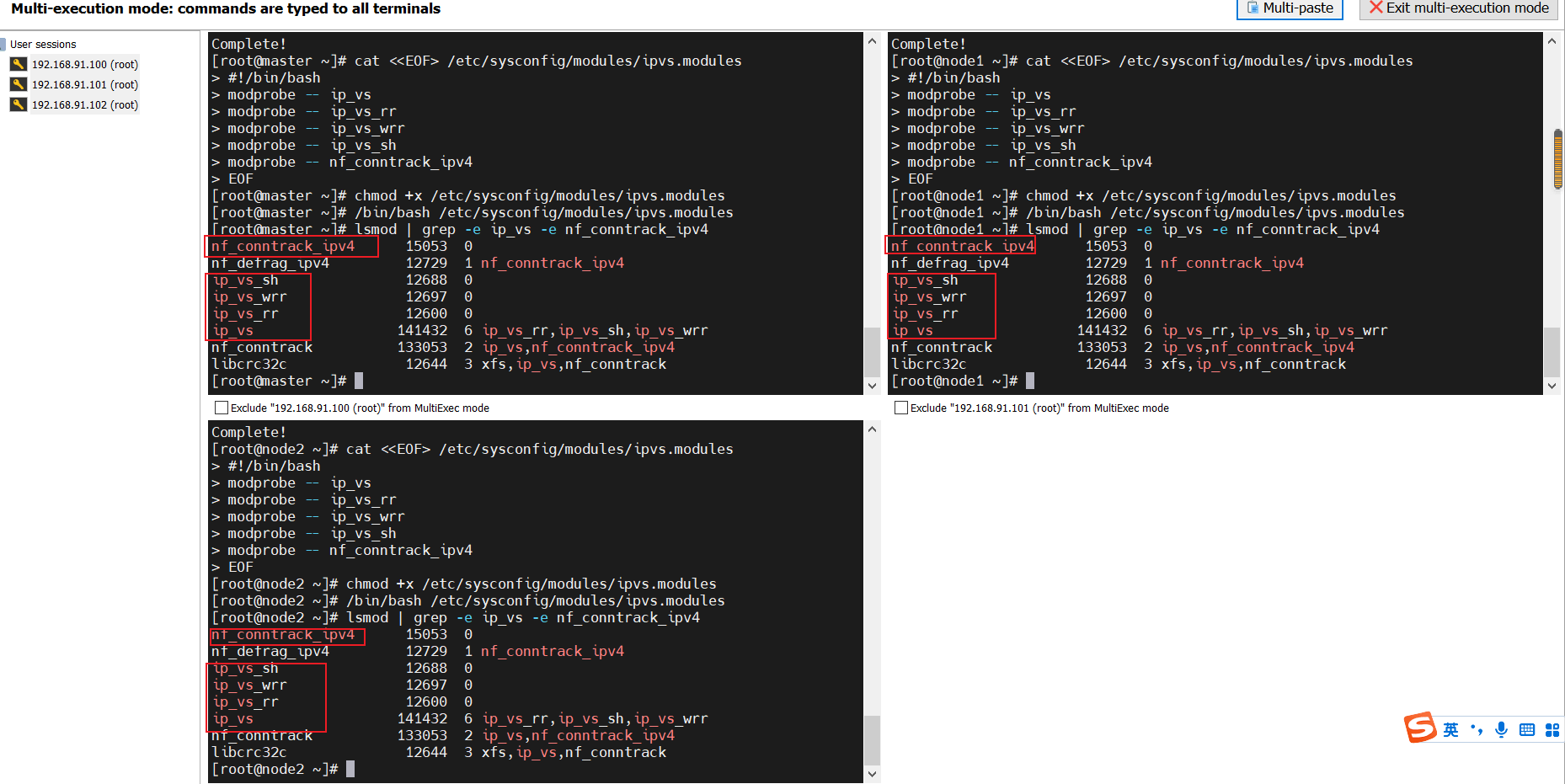Click ip_vs_wrr row in node1 terminal

pyautogui.click(x=1023, y=297)
